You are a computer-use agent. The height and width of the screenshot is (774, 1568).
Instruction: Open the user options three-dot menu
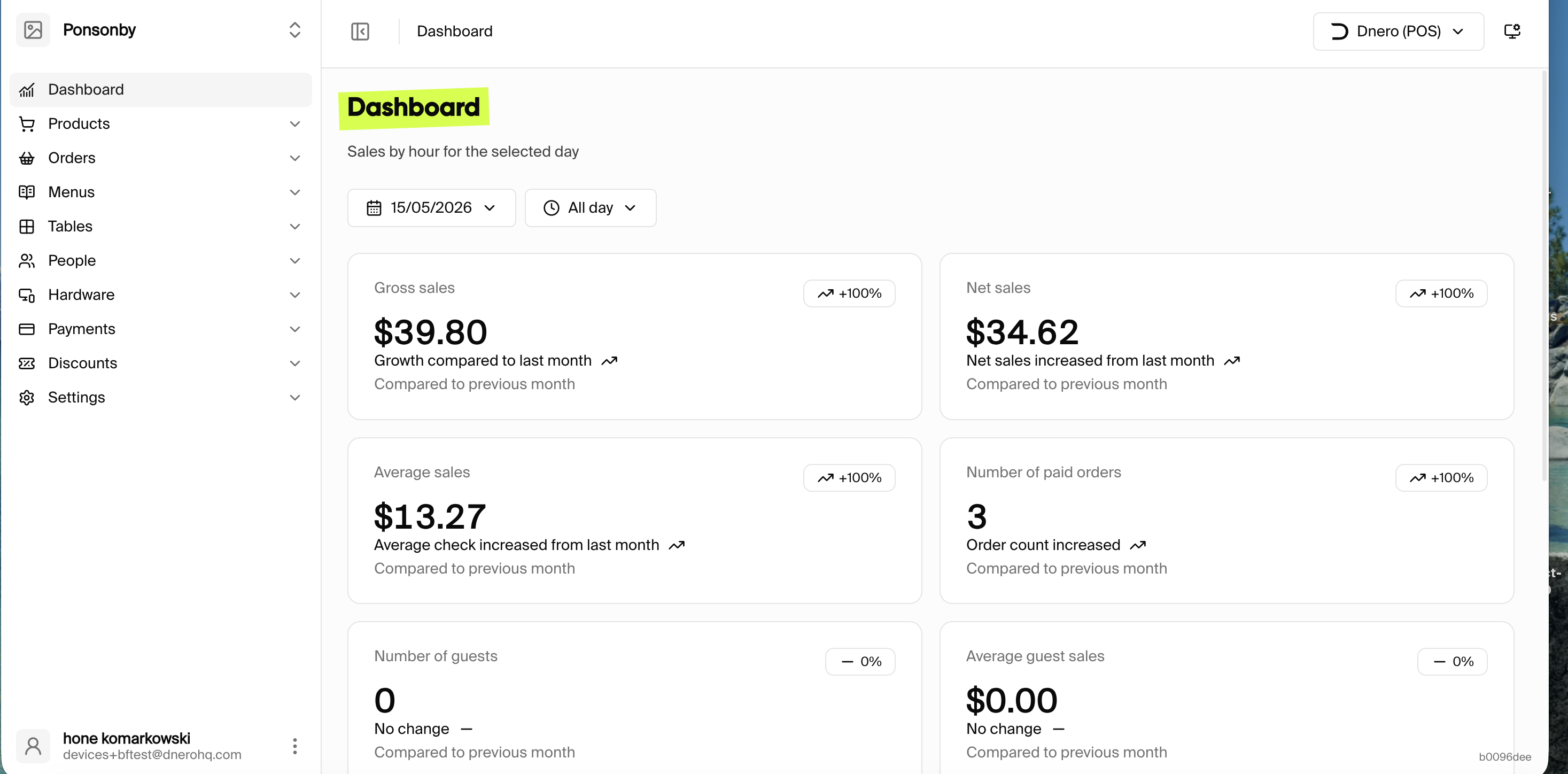click(x=294, y=746)
